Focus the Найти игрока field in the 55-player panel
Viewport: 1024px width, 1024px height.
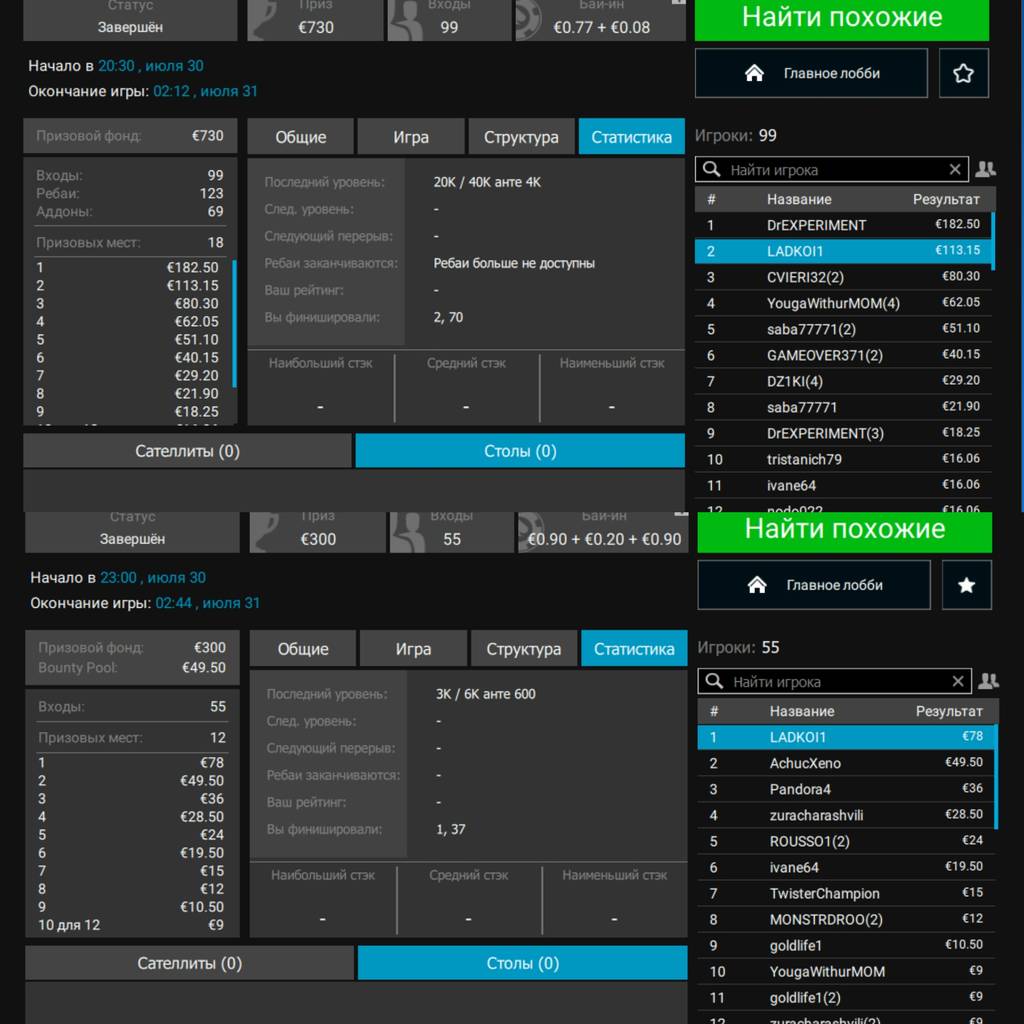pyautogui.click(x=834, y=682)
